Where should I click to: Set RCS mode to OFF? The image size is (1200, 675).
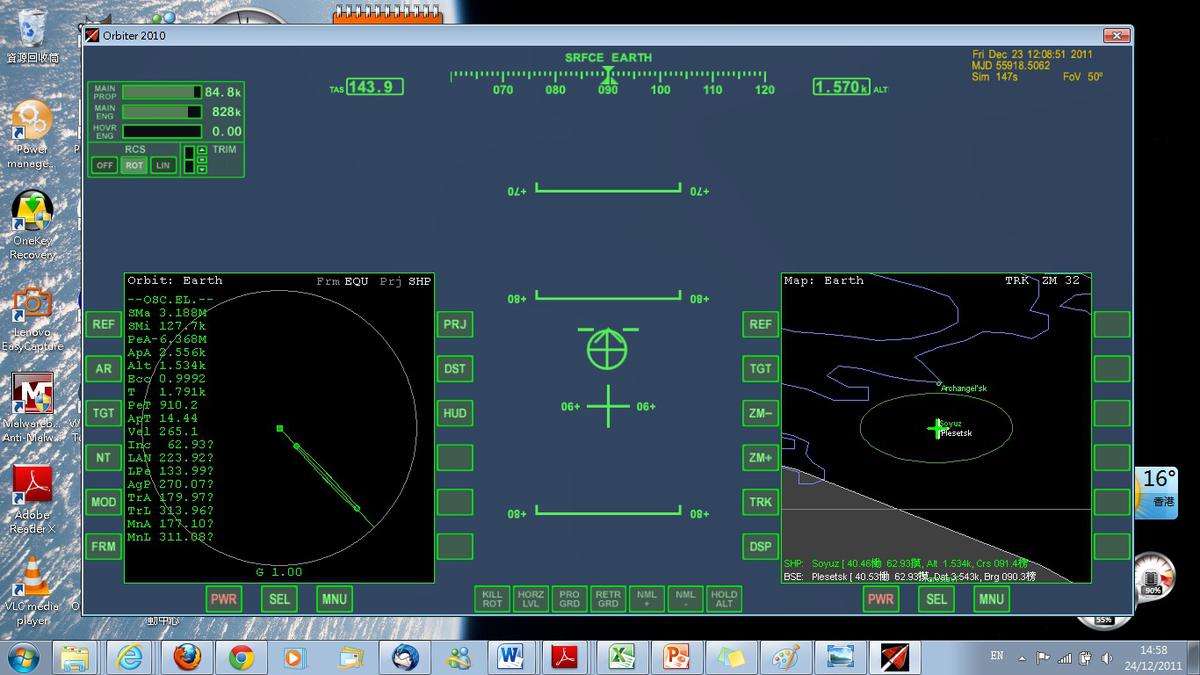pyautogui.click(x=105, y=165)
